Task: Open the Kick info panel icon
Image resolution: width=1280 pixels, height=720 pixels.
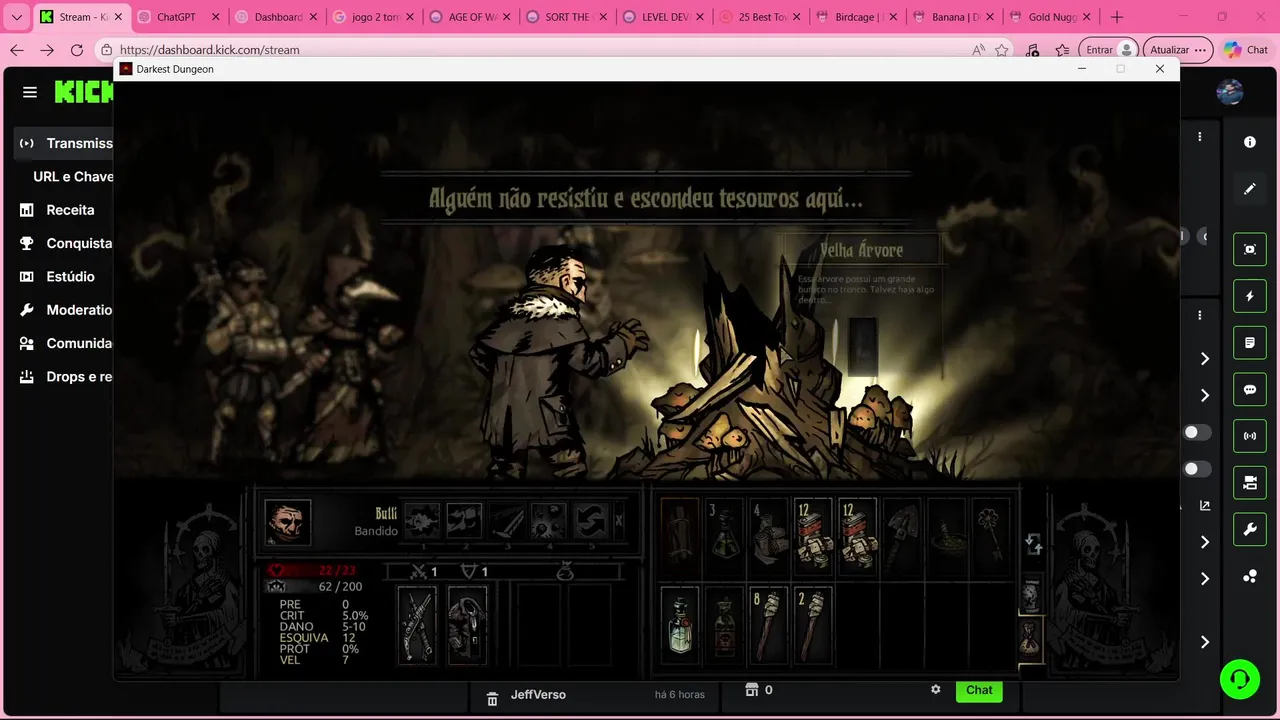Action: (1250, 142)
